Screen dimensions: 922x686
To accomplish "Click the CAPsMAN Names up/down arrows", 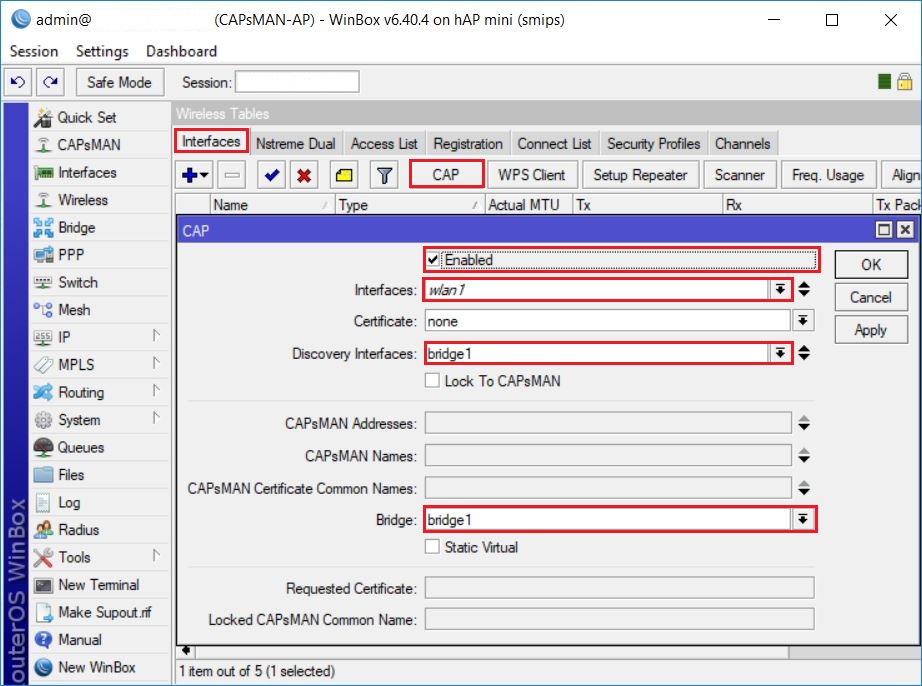I will (804, 455).
